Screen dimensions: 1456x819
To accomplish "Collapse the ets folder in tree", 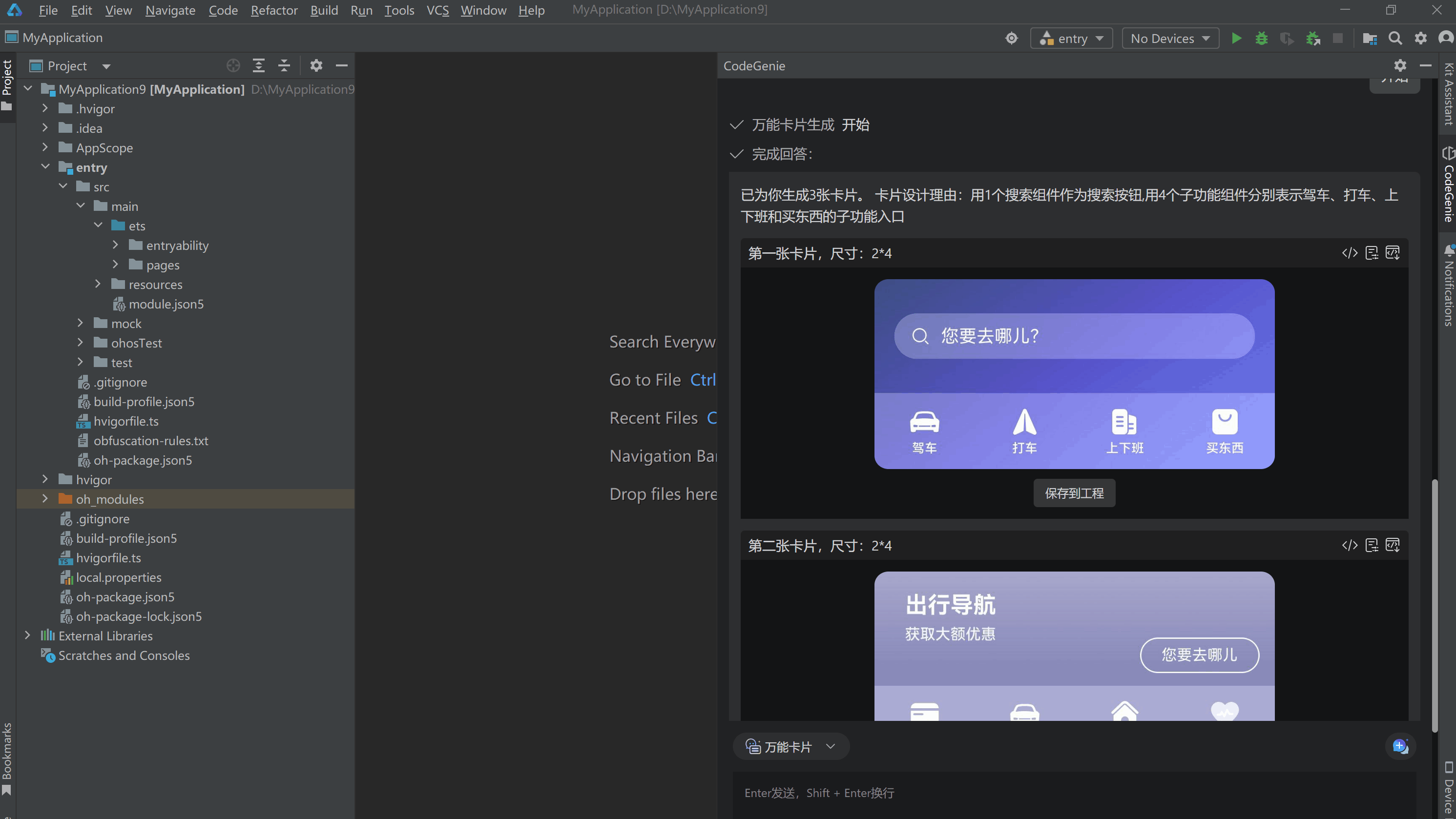I will tap(98, 225).
